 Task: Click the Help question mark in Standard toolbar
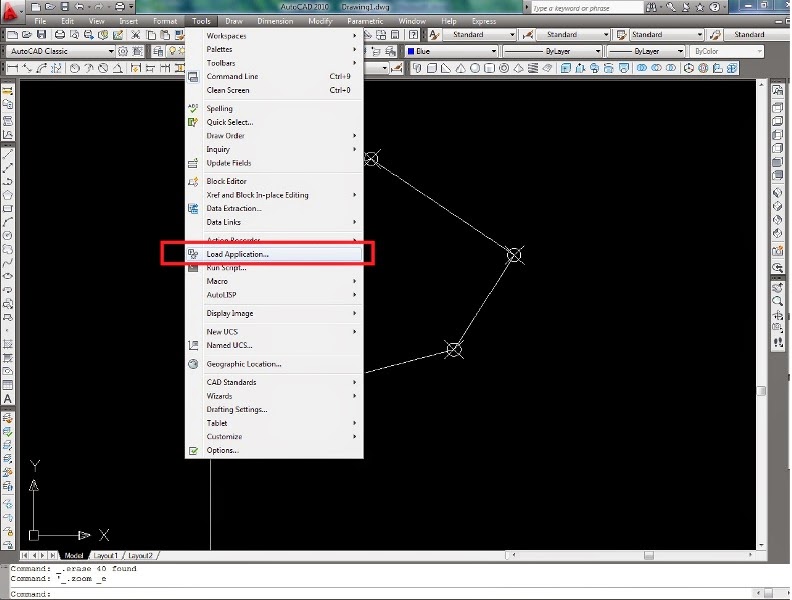click(x=414, y=35)
